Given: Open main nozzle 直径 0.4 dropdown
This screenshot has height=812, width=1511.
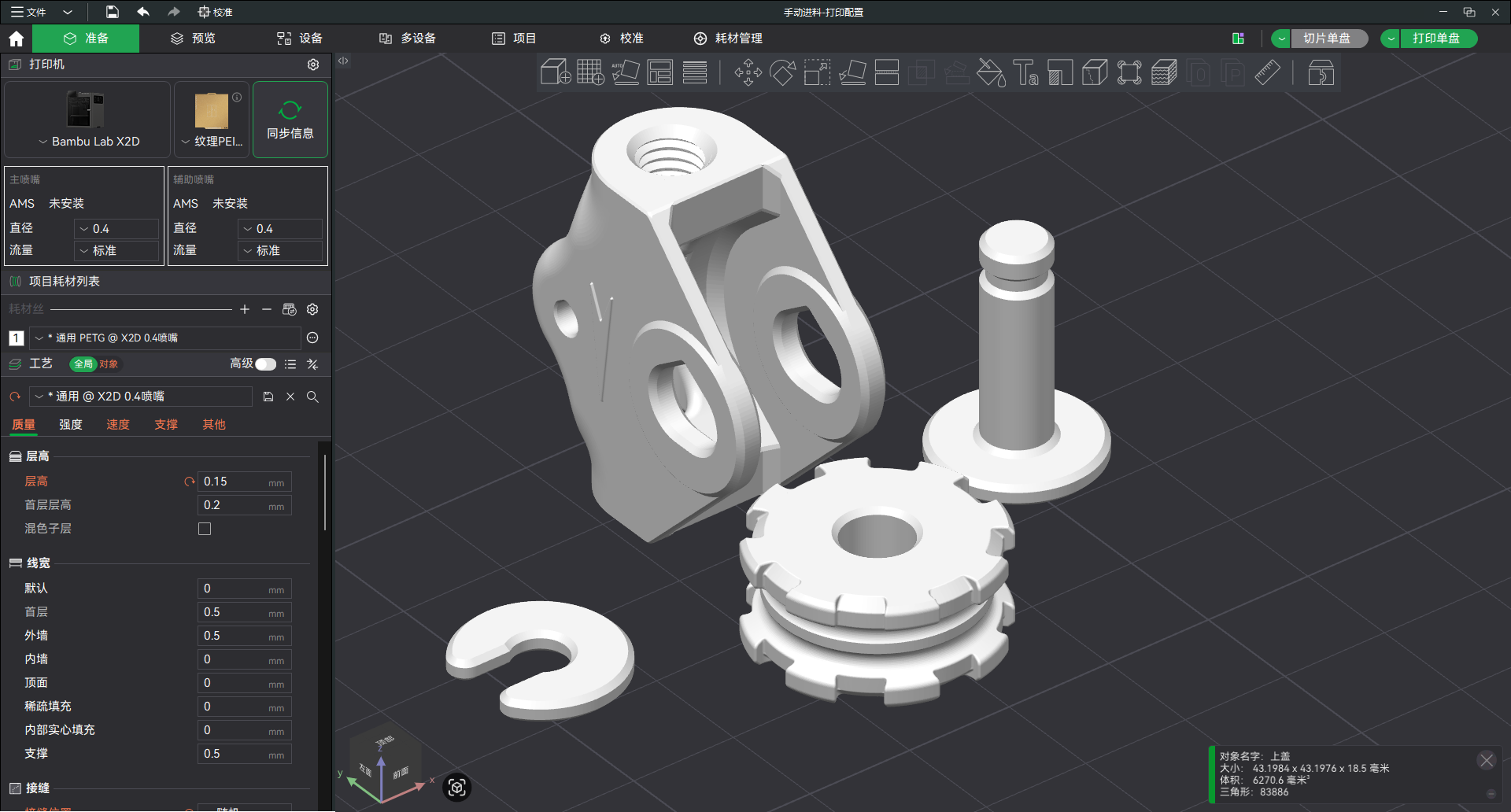Looking at the screenshot, I should point(118,229).
